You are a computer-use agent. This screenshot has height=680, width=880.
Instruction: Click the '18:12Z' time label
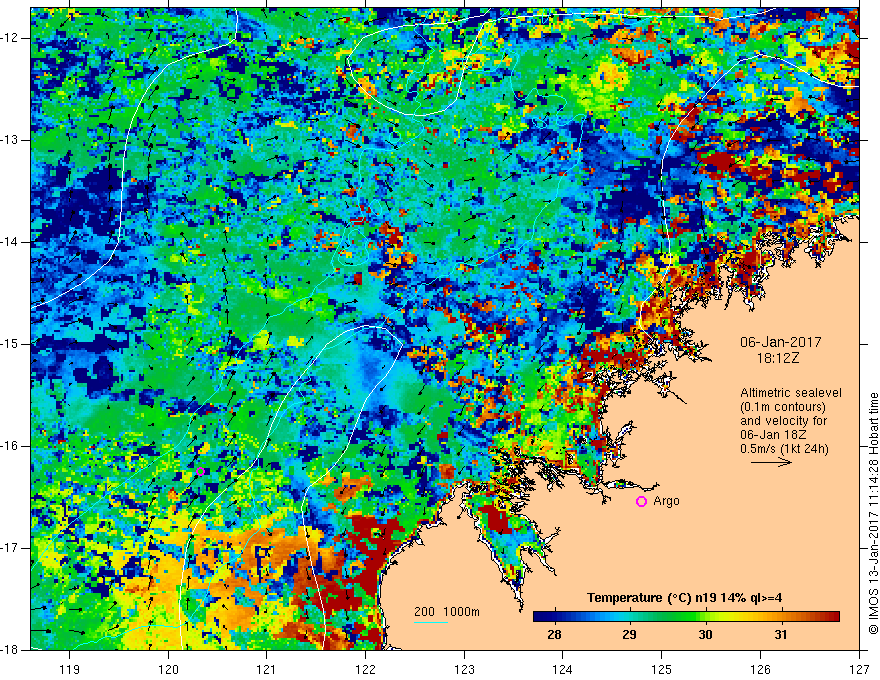[x=777, y=357]
